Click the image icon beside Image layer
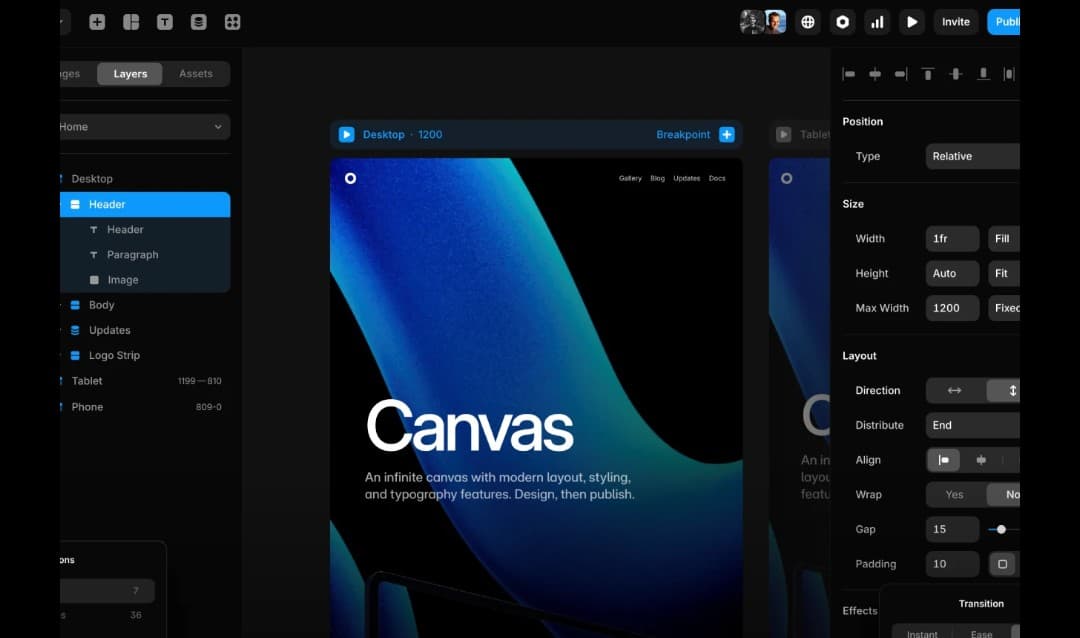The height and width of the screenshot is (638, 1080). pos(94,280)
